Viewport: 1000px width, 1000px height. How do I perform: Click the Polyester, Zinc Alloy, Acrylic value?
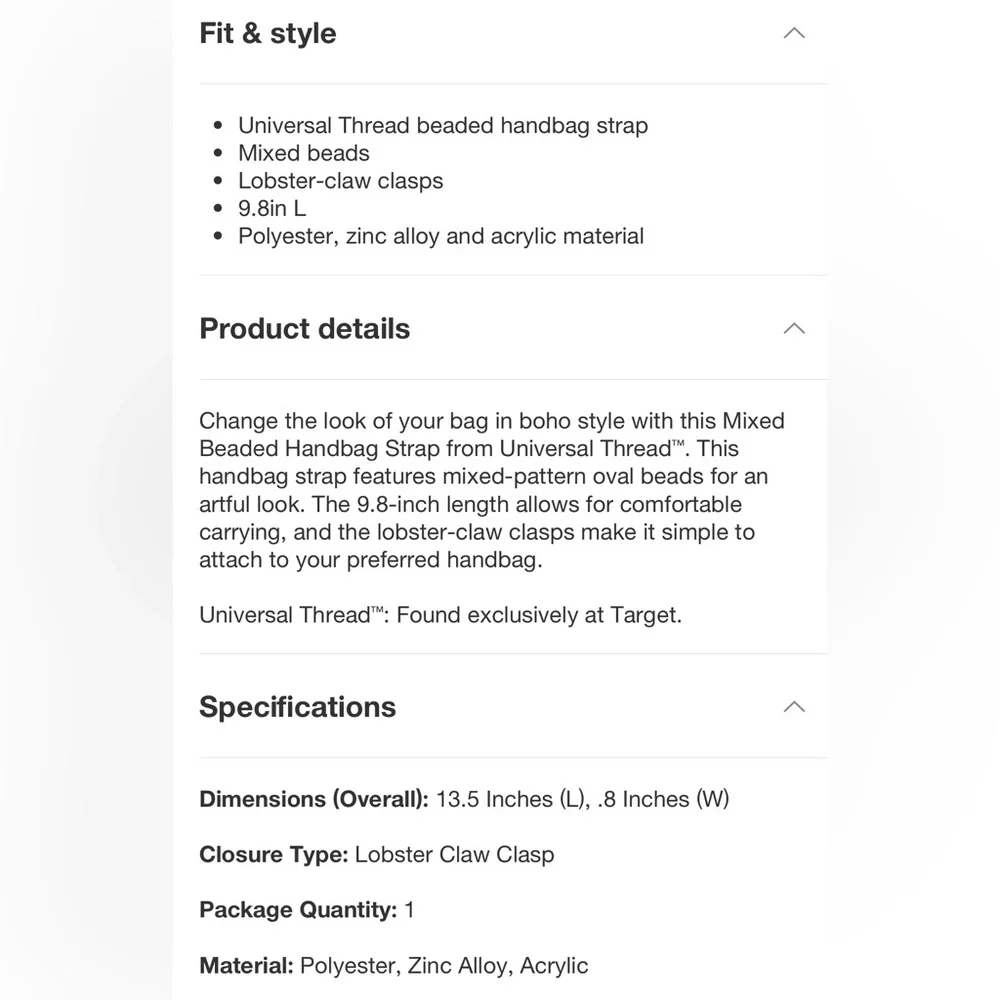[x=444, y=965]
